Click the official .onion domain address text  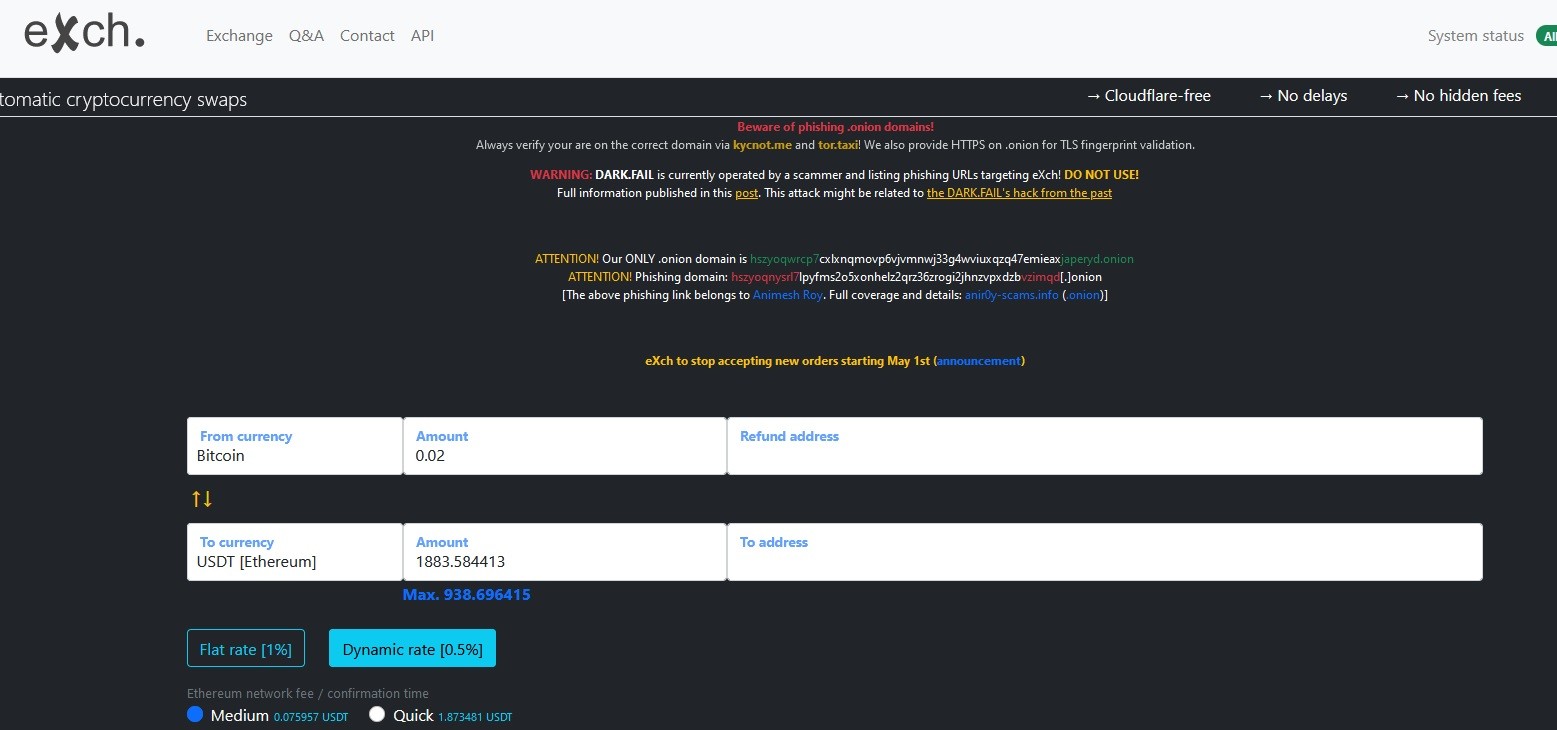[942, 259]
